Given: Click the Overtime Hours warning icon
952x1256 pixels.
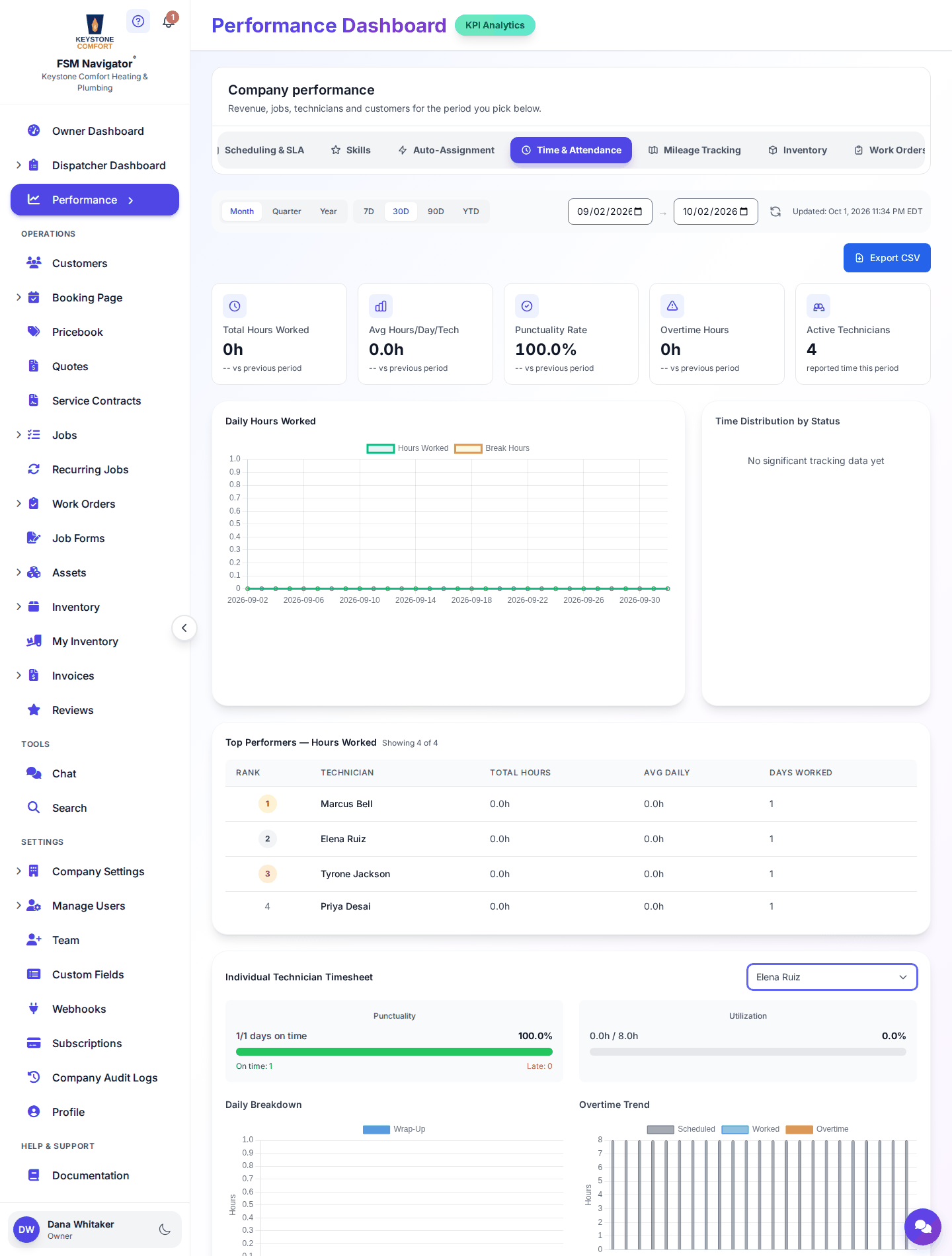Looking at the screenshot, I should click(x=672, y=306).
